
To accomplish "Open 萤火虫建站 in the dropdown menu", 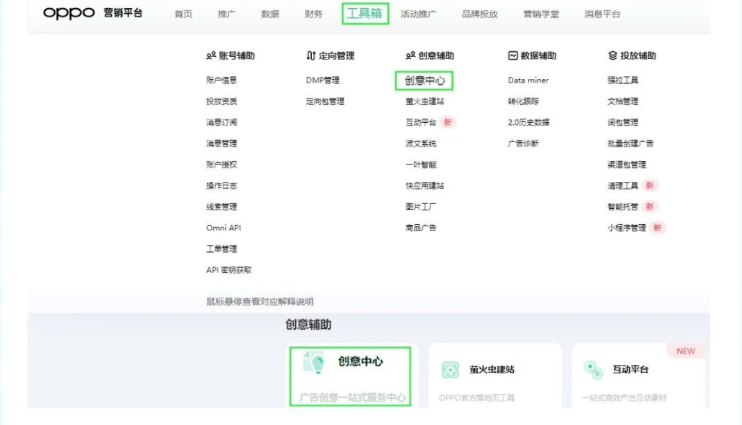I will click(424, 101).
